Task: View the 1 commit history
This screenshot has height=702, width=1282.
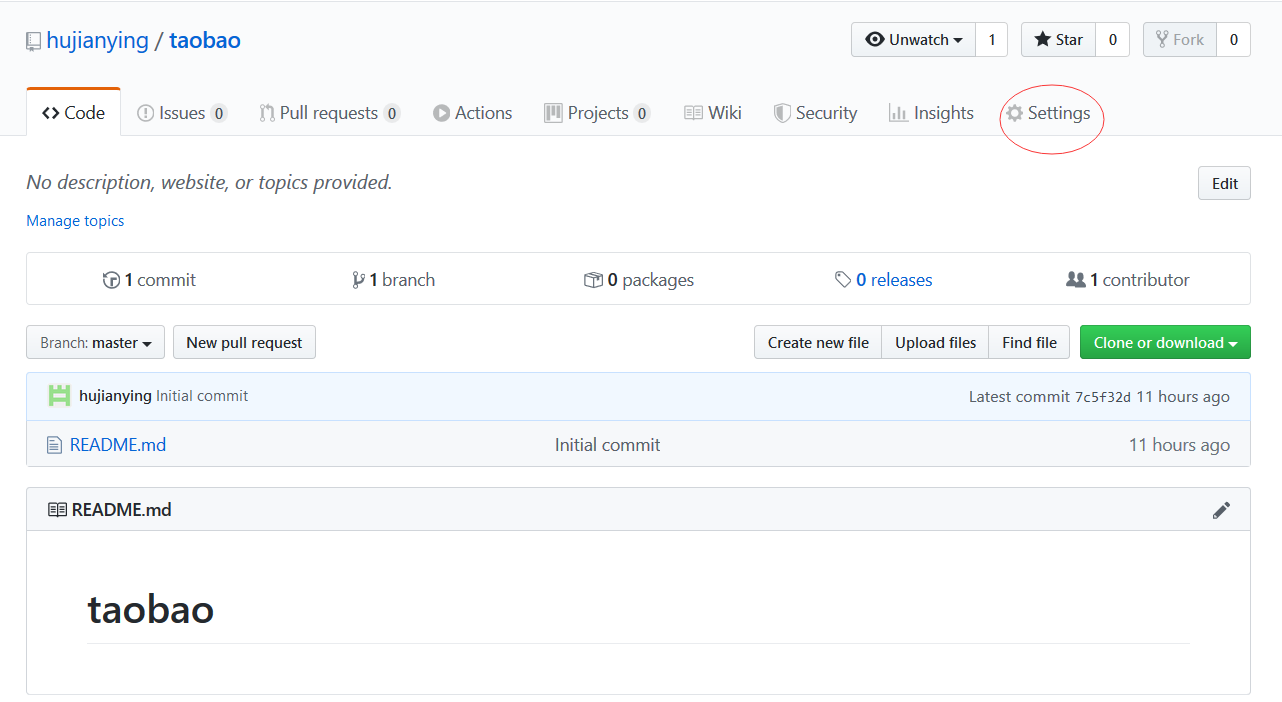Action: (149, 280)
